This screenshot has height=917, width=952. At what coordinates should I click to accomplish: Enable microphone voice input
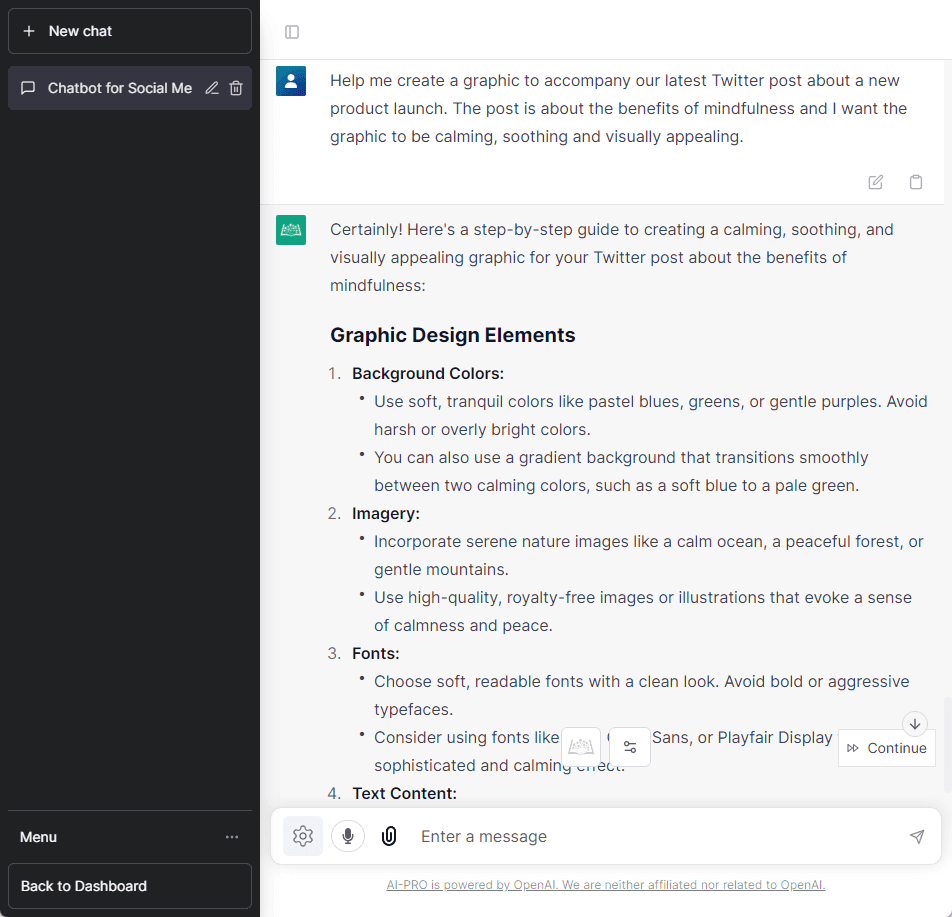tap(348, 836)
